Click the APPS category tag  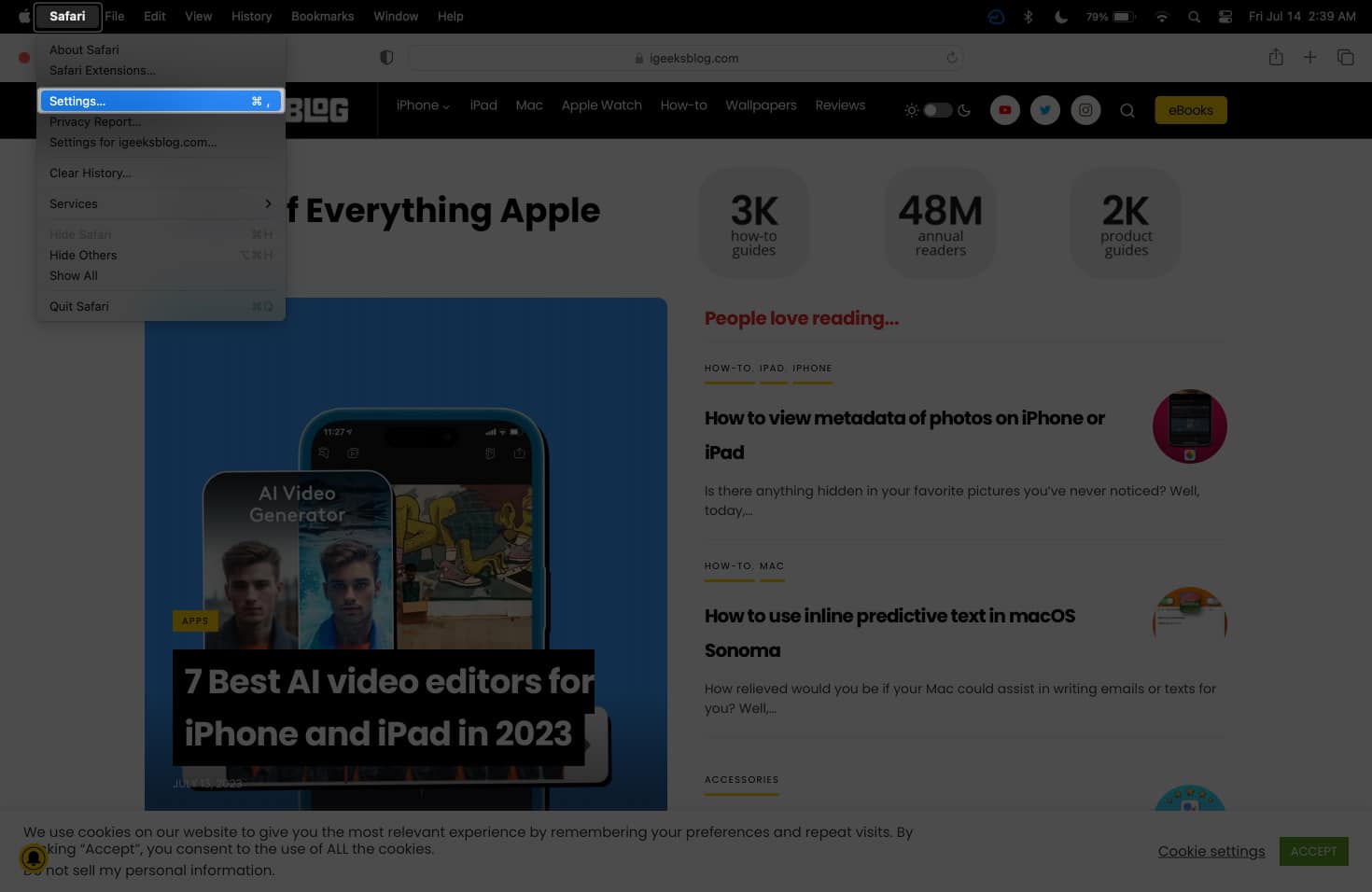click(x=195, y=620)
